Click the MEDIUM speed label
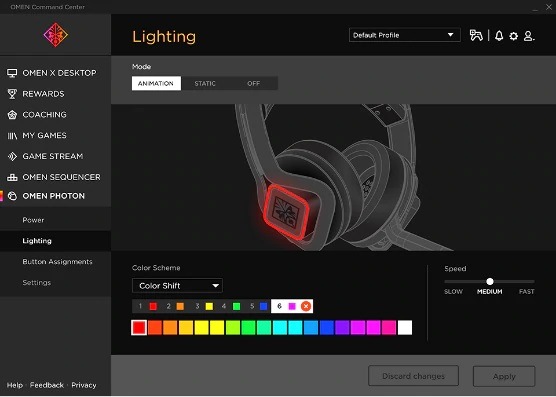This screenshot has width=556, height=397. tap(490, 292)
